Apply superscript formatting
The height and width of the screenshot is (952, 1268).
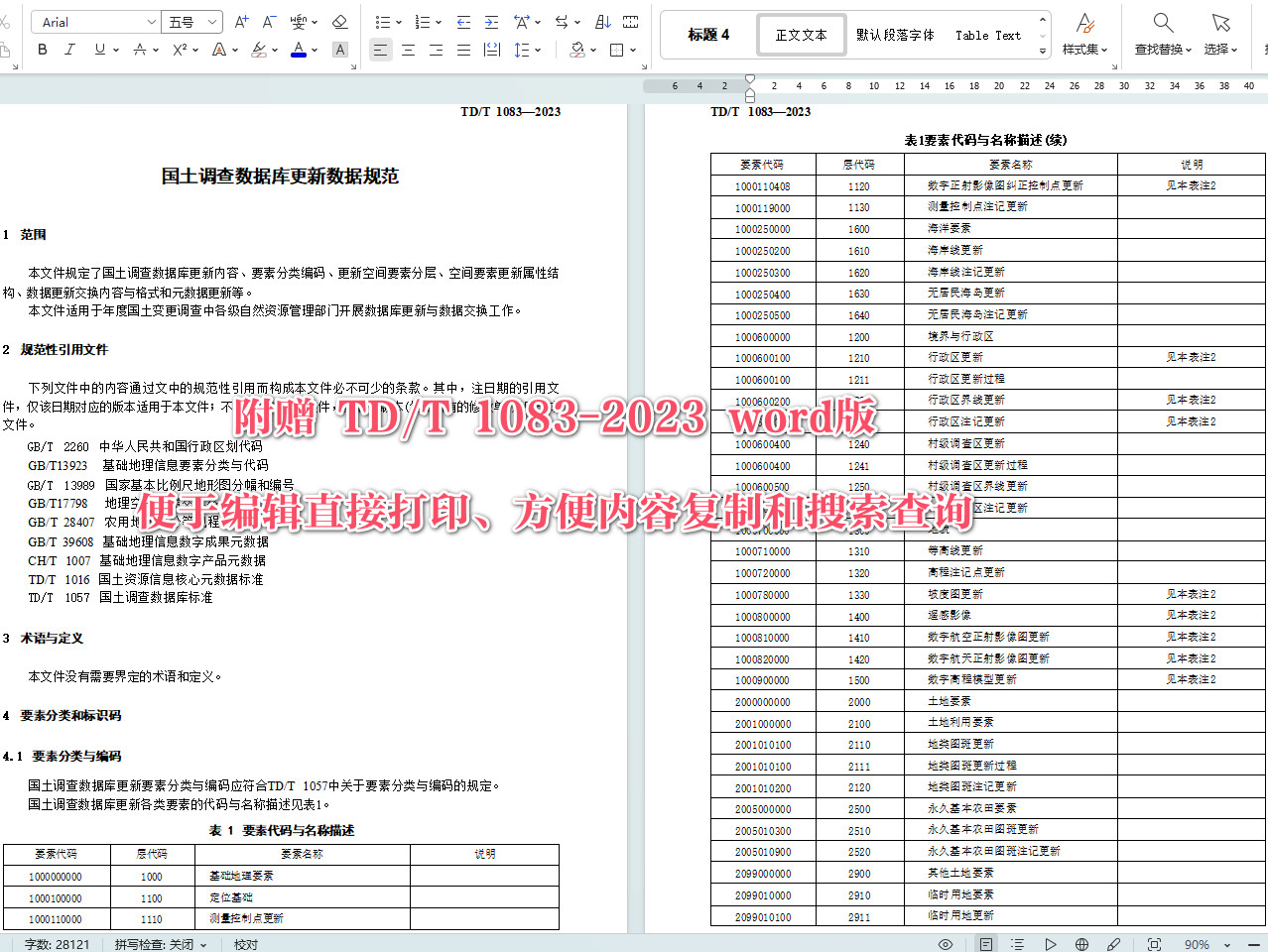click(x=180, y=49)
